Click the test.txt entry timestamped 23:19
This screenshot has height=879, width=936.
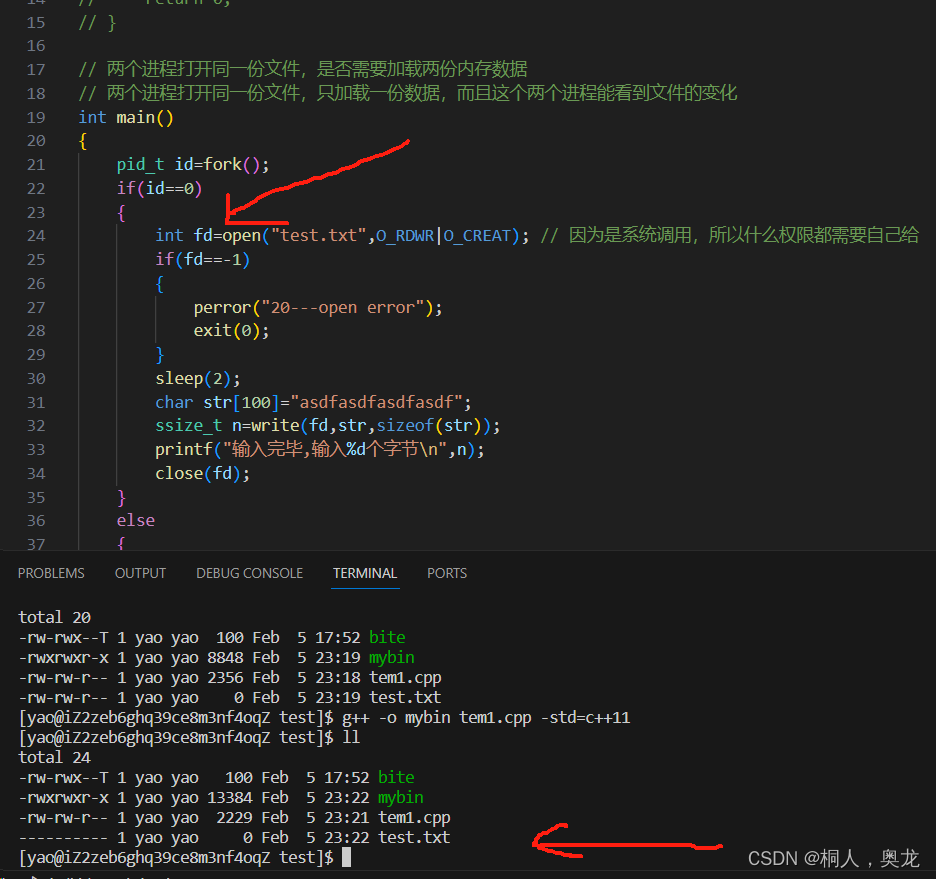[230, 698]
